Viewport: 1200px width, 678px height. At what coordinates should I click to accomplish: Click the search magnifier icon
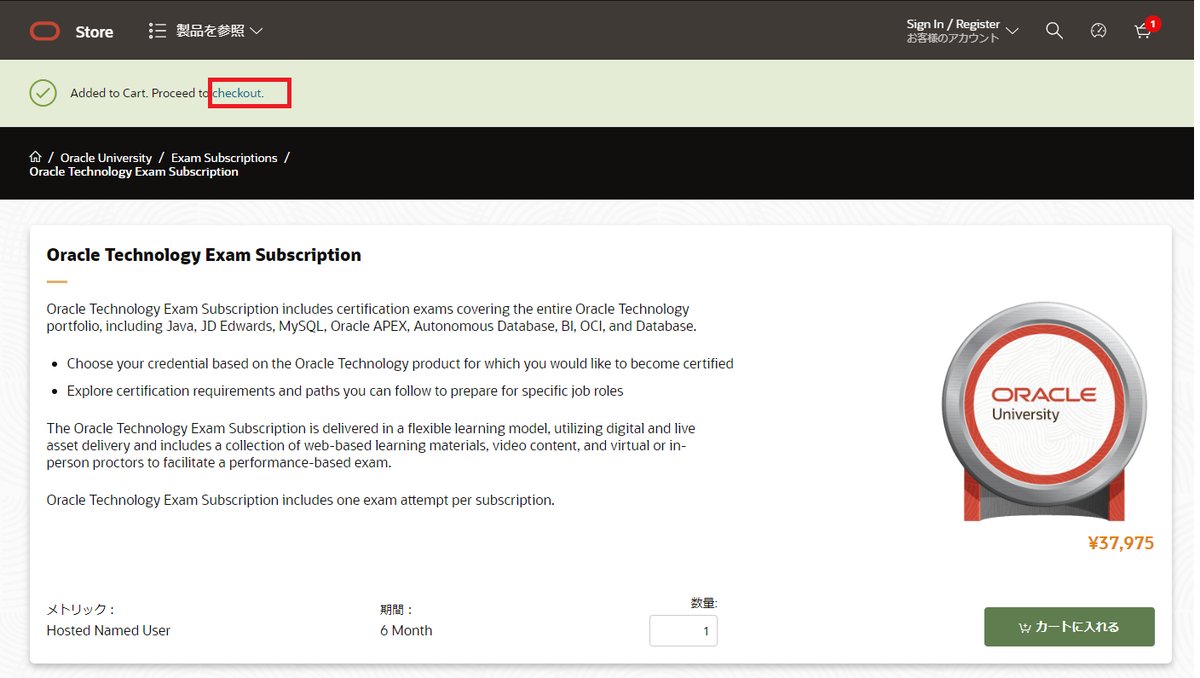tap(1054, 31)
